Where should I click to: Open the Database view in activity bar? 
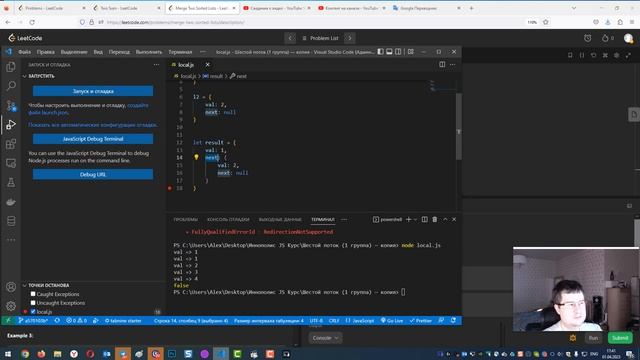coord(11,221)
